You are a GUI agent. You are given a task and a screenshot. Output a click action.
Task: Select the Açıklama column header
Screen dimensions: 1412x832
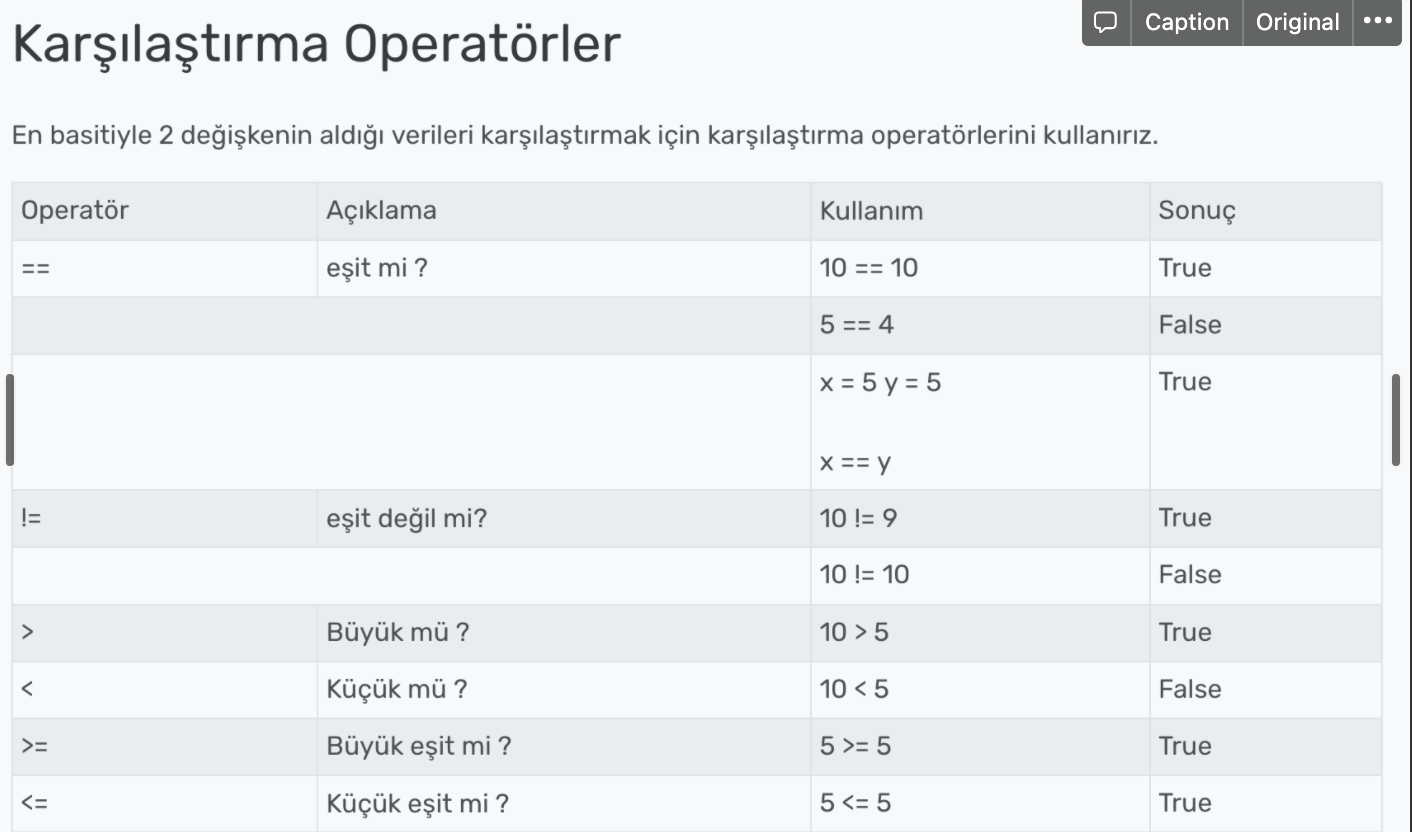click(564, 211)
